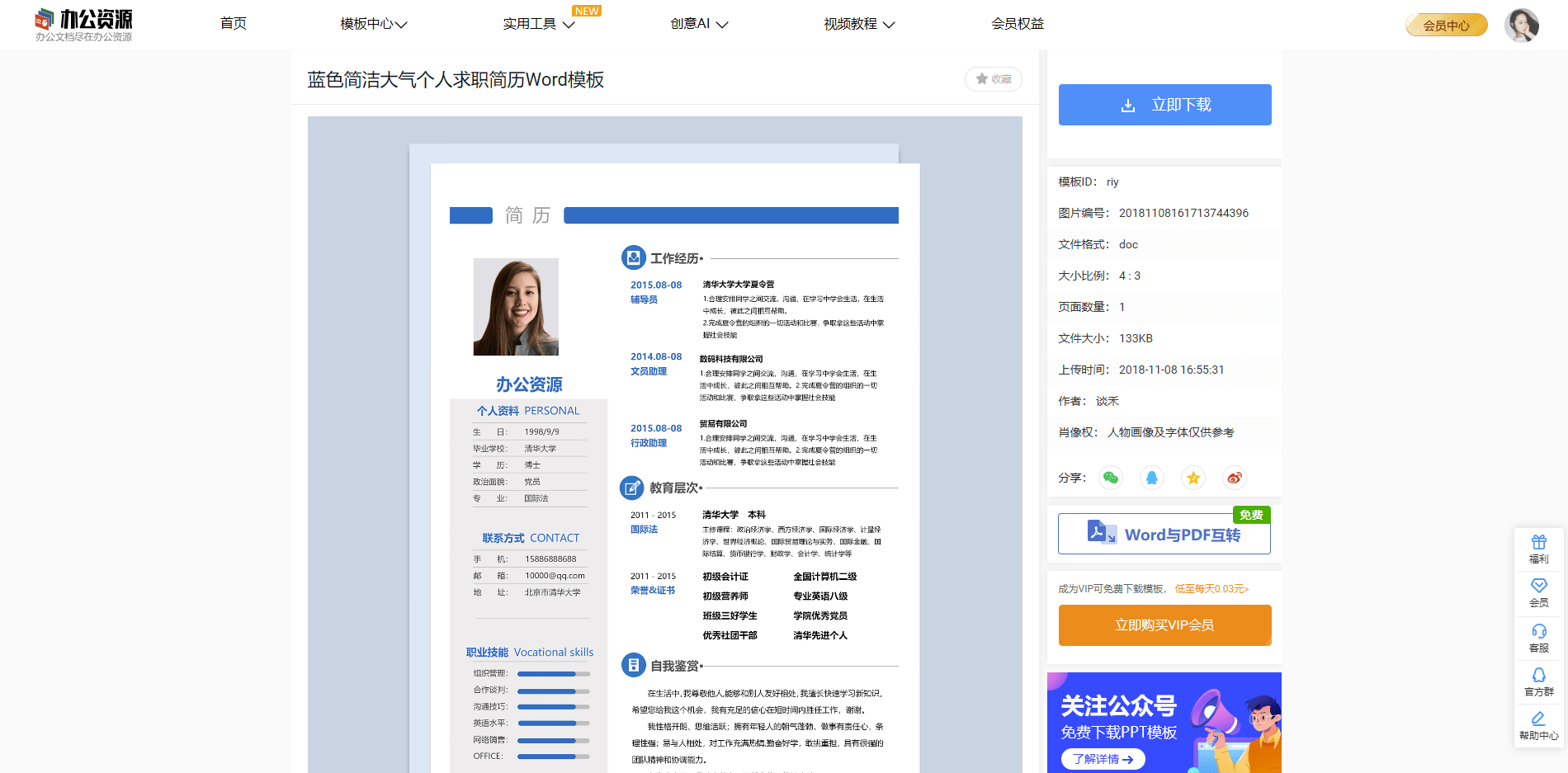Screen dimensions: 1568x773
Task: Click the 立即下载 download button
Action: point(1164,105)
